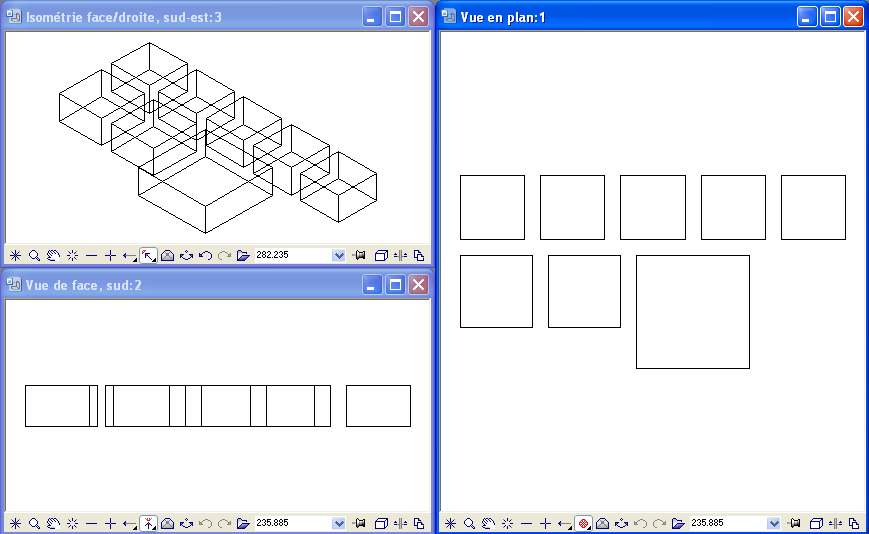
Task: Toggle navigation mode rotate icon in Vue de face window
Action: tap(186, 523)
